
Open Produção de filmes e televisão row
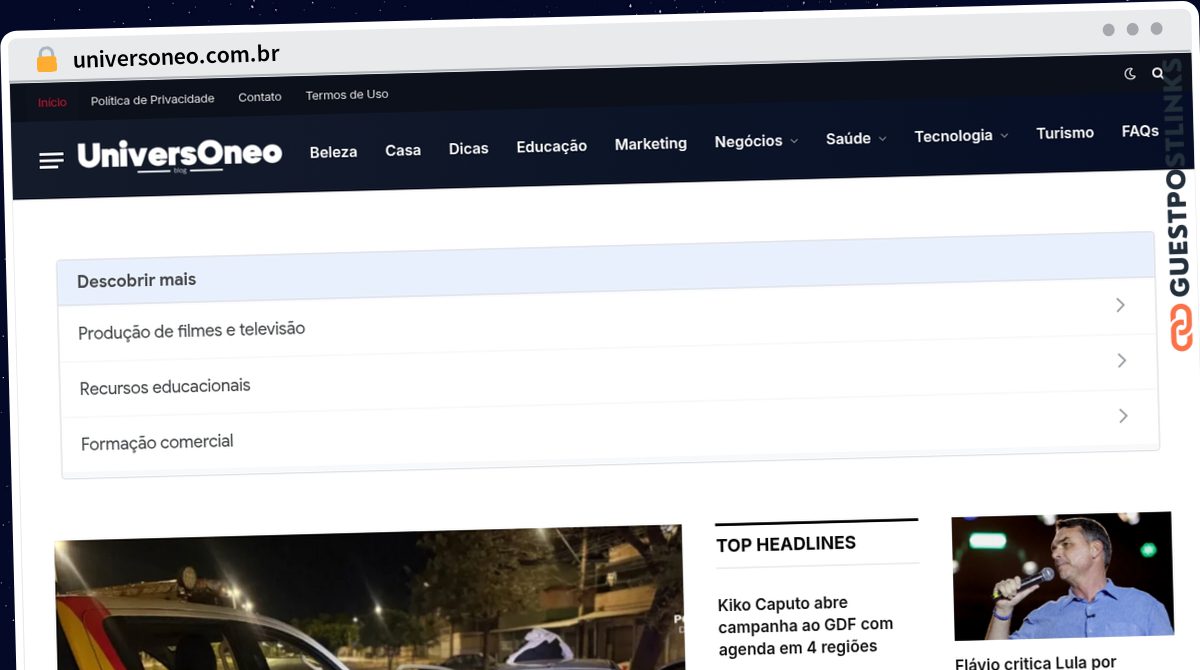click(x=608, y=319)
